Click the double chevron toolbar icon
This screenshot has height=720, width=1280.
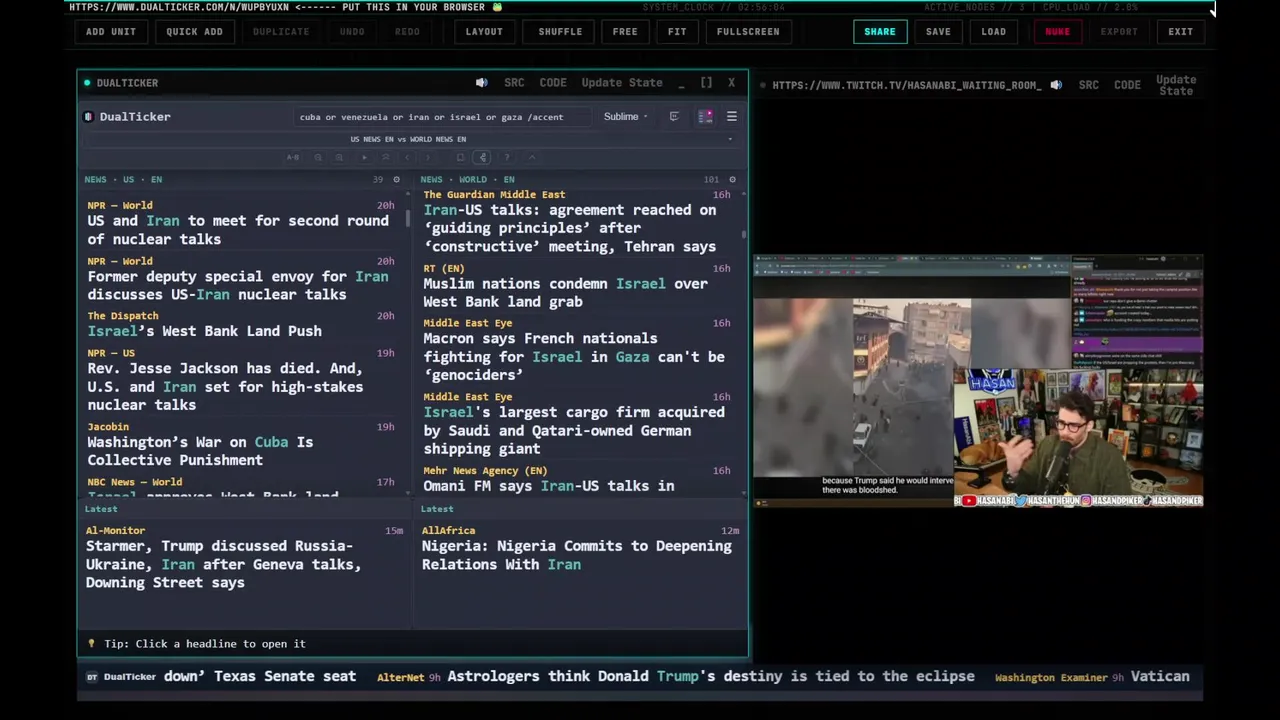pyautogui.click(x=386, y=157)
